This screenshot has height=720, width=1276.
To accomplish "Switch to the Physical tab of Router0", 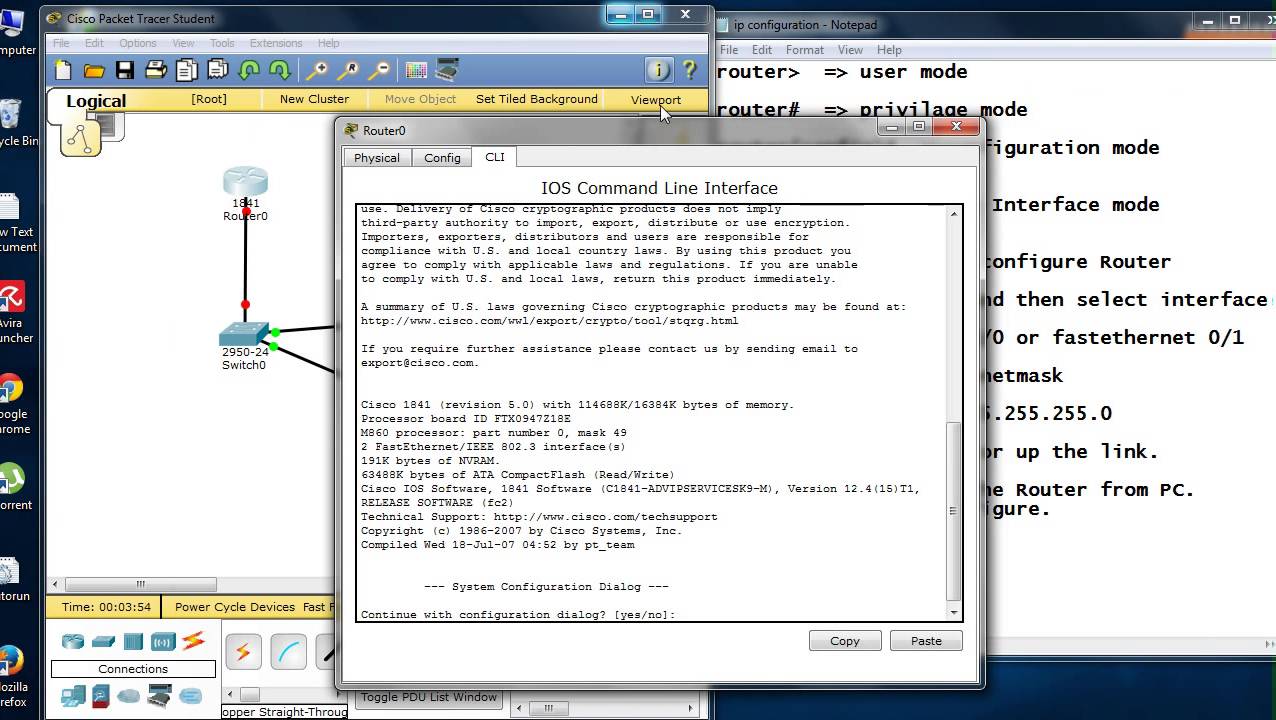I will [x=377, y=158].
